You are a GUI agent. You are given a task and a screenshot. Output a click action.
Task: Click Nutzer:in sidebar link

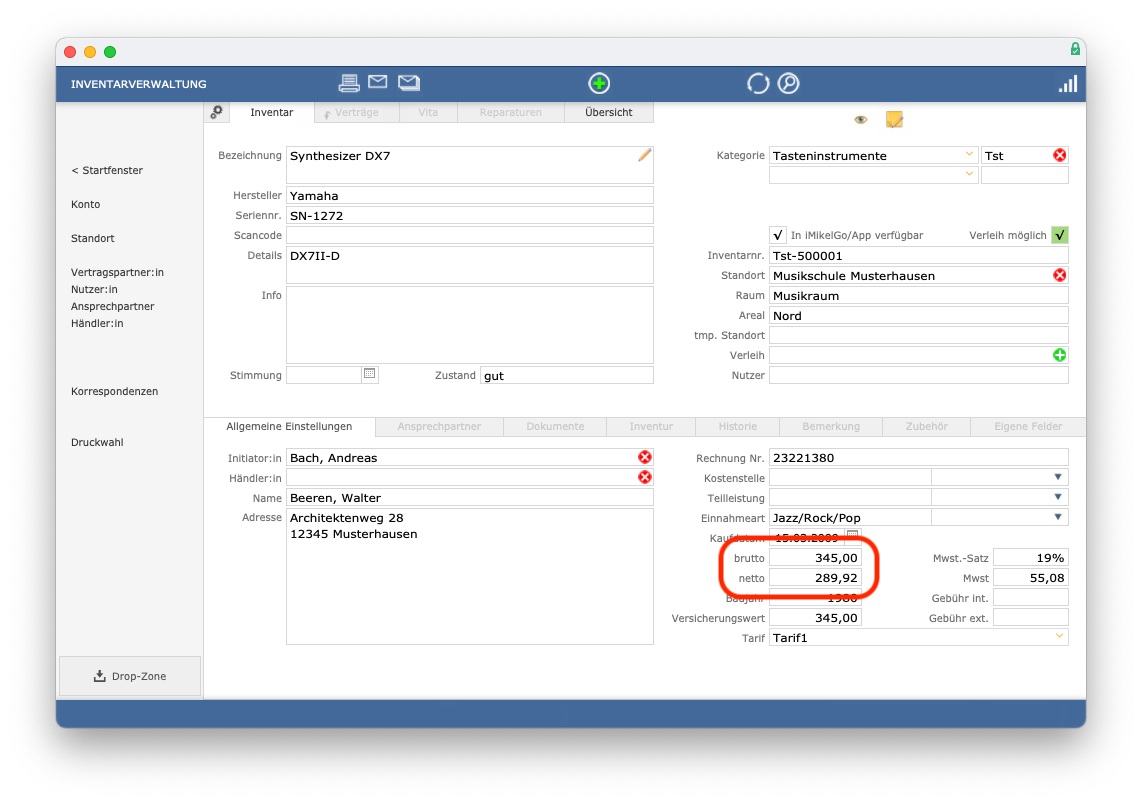tap(94, 289)
